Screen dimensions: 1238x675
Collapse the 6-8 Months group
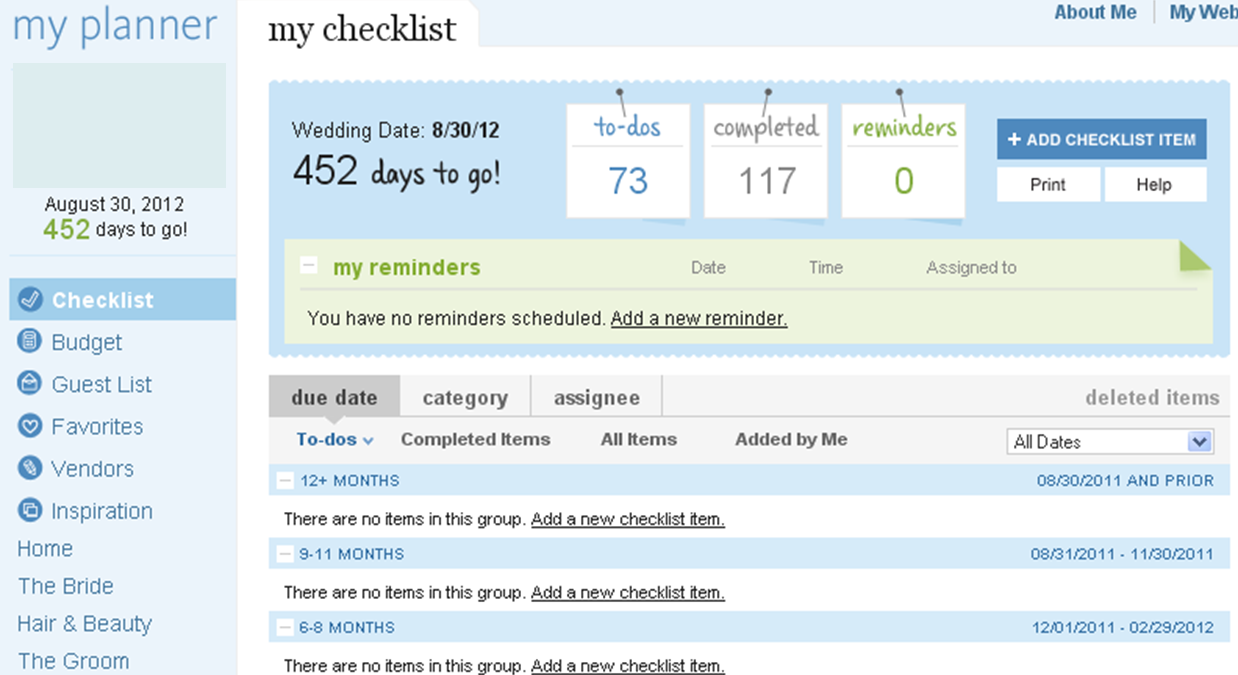pos(285,628)
